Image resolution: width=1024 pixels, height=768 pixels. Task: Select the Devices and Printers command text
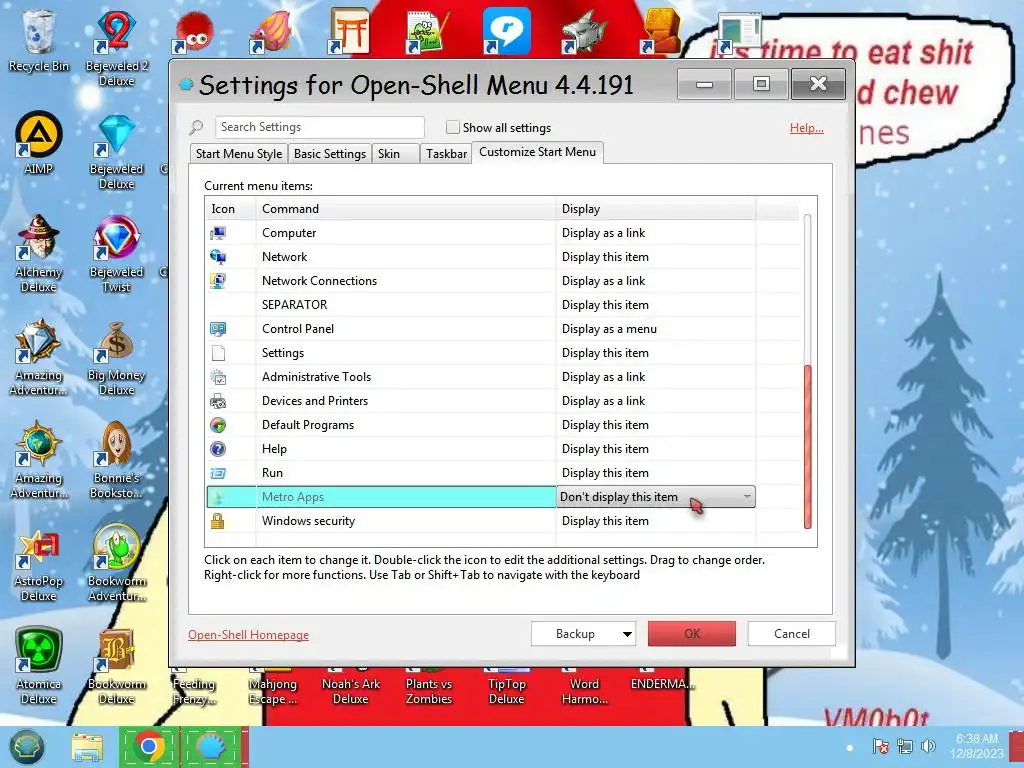[315, 401]
